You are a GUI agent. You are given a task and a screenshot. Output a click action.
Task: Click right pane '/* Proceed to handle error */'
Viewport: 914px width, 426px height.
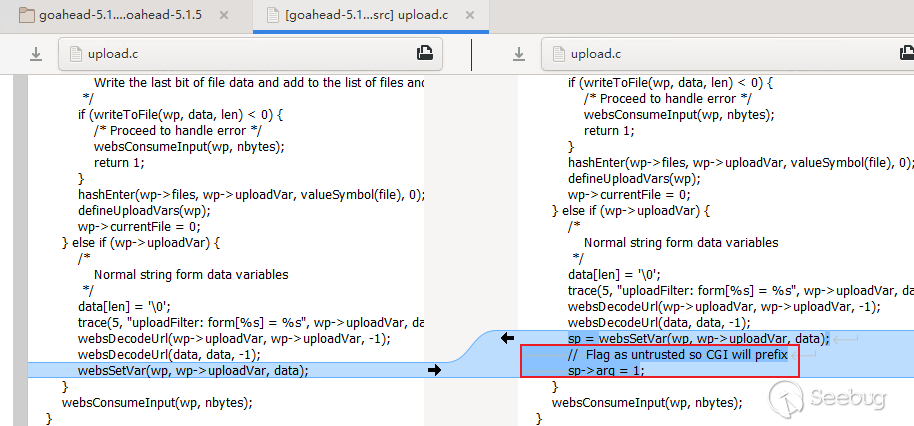click(668, 99)
